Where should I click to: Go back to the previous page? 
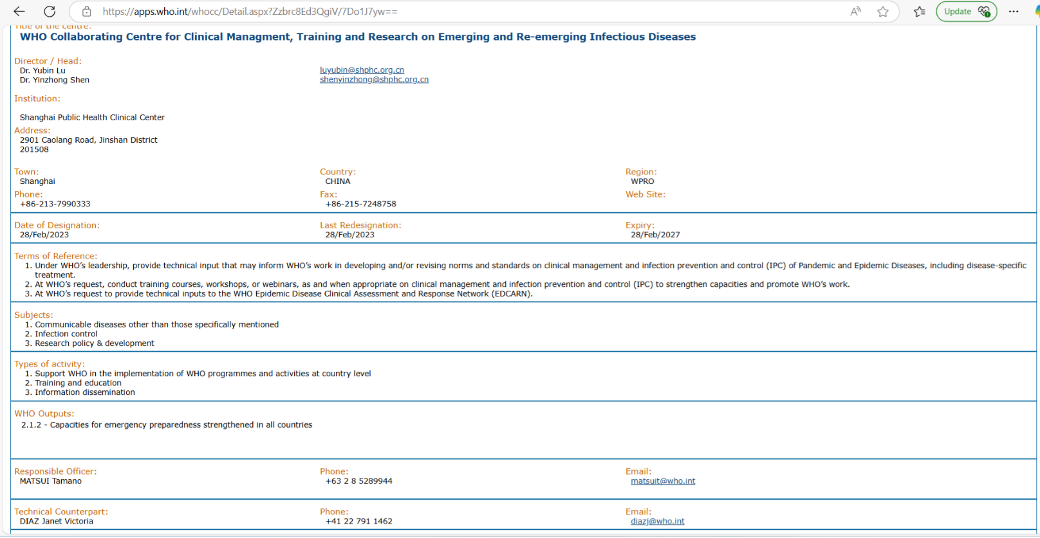tap(19, 11)
